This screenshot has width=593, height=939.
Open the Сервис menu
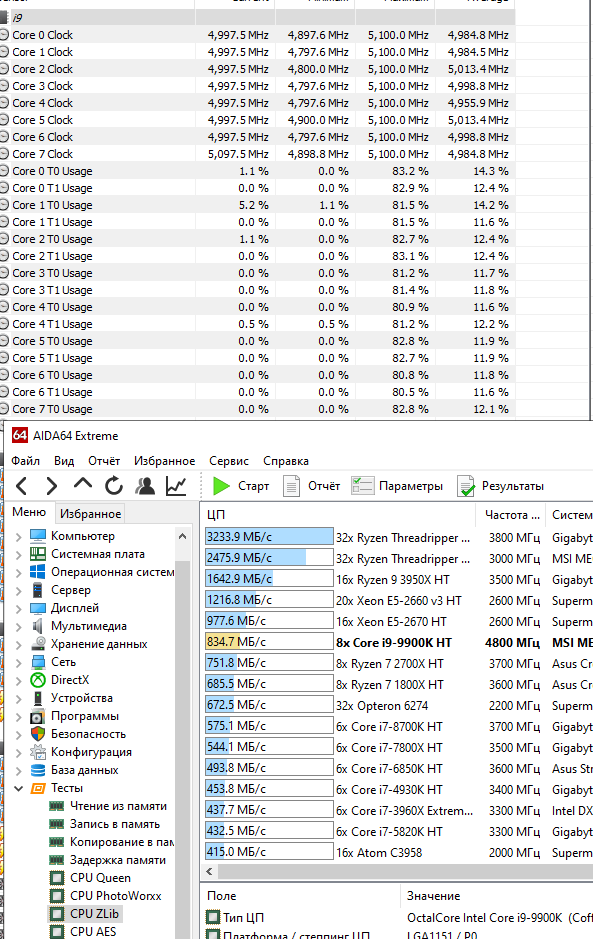[229, 461]
